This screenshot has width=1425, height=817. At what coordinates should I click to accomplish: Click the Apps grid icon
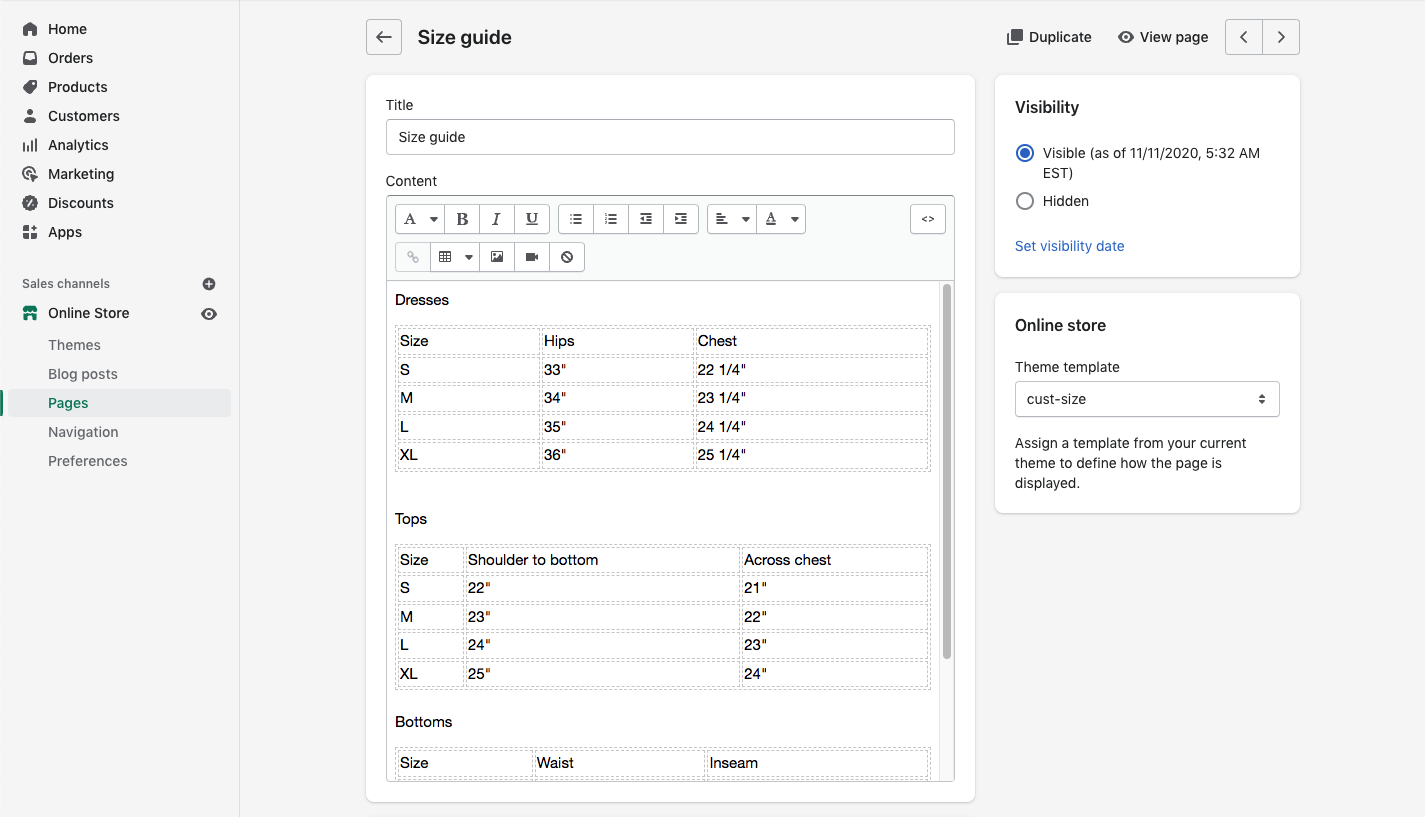pyautogui.click(x=30, y=232)
